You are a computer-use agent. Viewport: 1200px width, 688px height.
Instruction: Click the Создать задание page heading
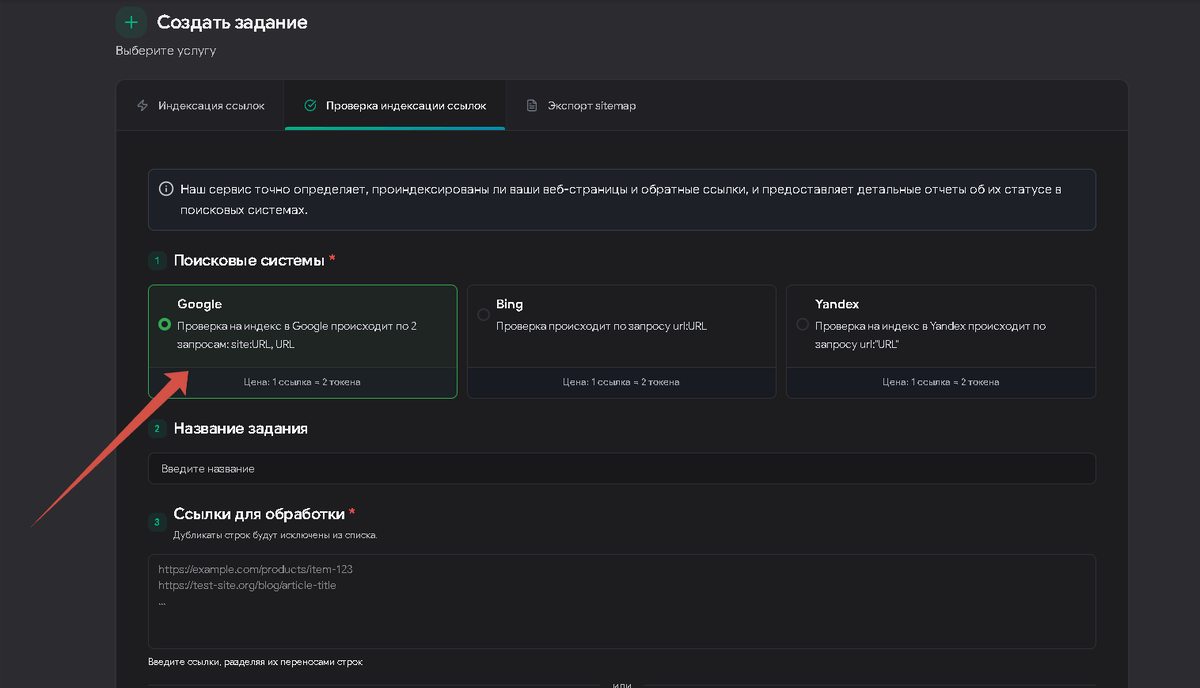232,22
